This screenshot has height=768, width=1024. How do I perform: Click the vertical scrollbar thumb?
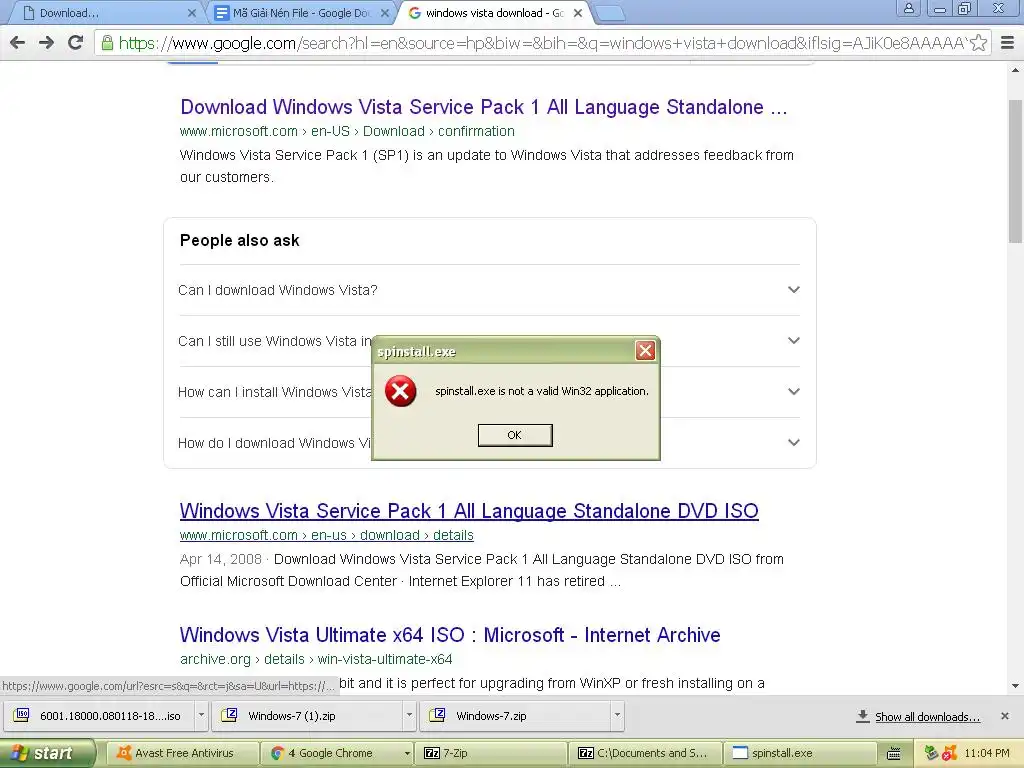point(1015,171)
